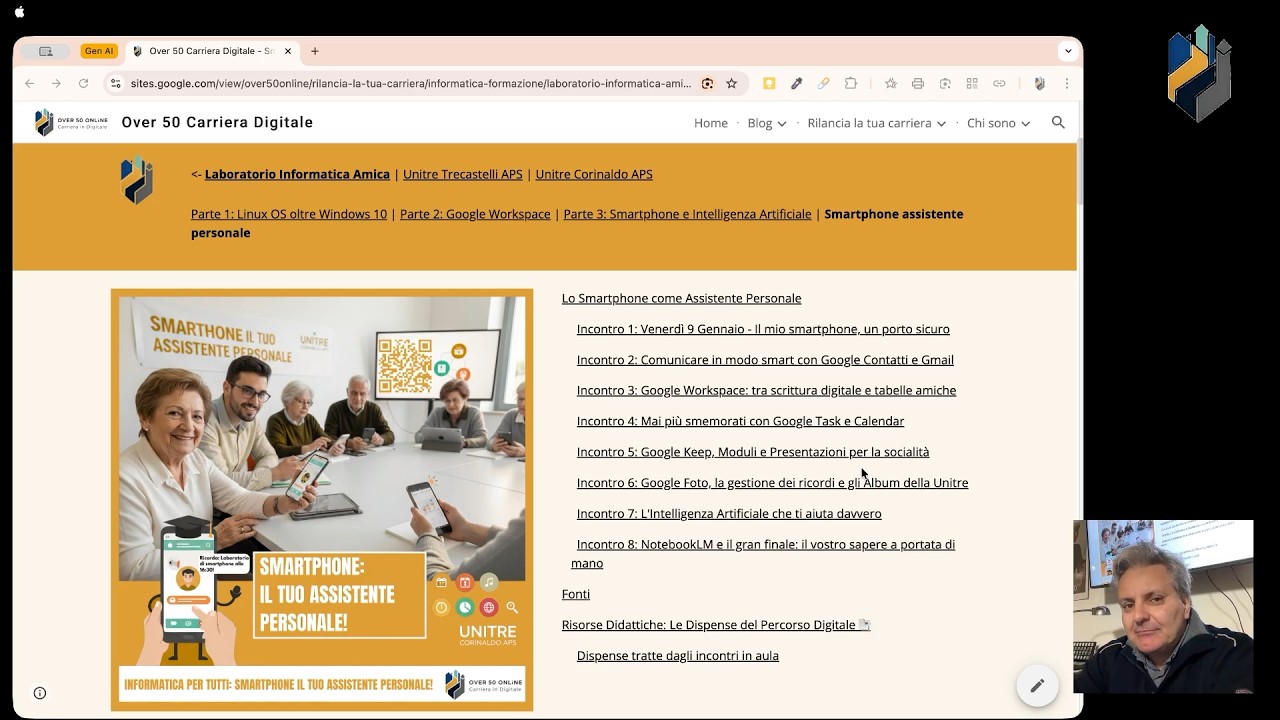The height and width of the screenshot is (720, 1280).
Task: Click the Over 50 Online site logo
Action: point(71,122)
